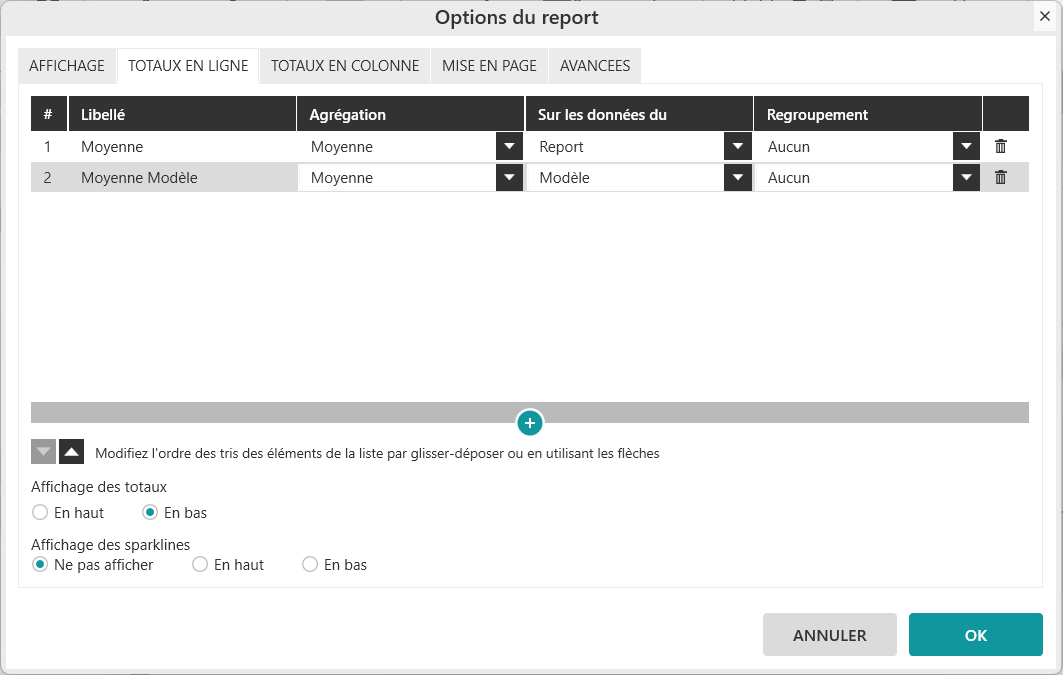This screenshot has width=1063, height=675.
Task: Close the Options du report dialog
Action: 1044,16
